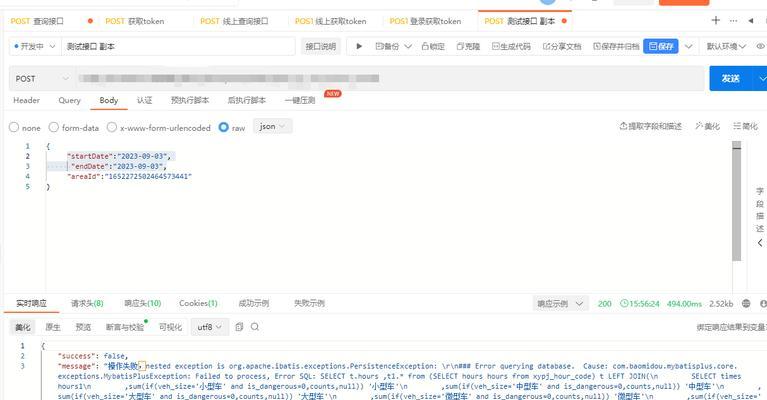Click the 备份 backup icon
The height and width of the screenshot is (400, 767).
(x=379, y=46)
